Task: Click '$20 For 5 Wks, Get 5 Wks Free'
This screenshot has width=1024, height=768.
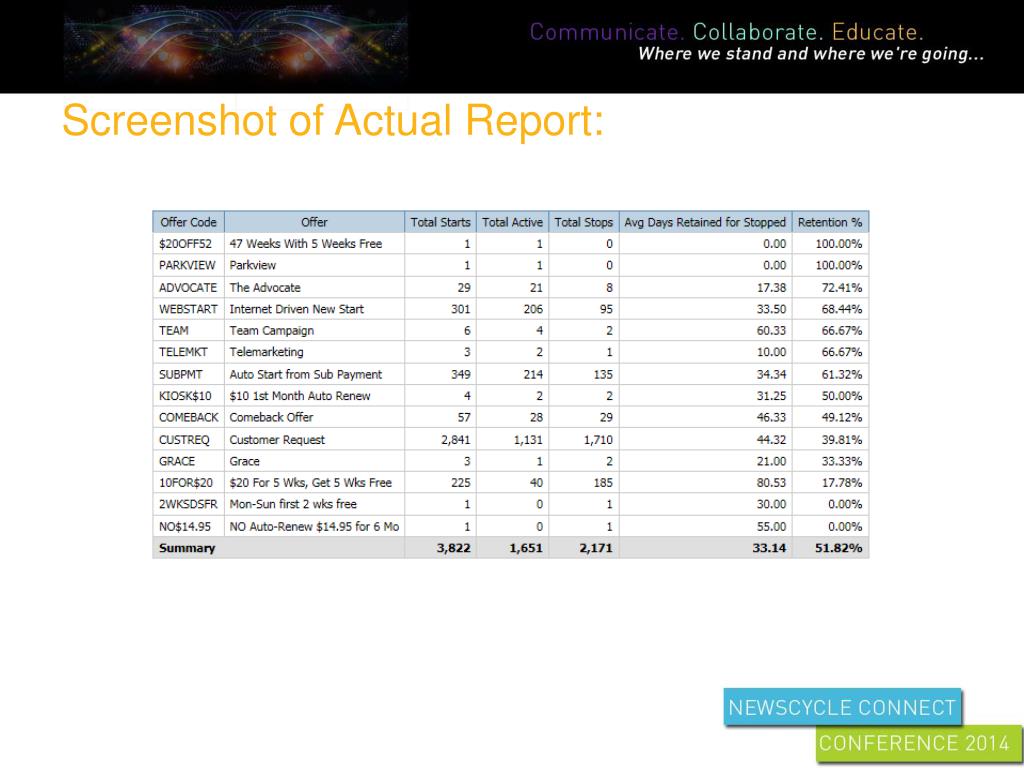Action: click(311, 483)
